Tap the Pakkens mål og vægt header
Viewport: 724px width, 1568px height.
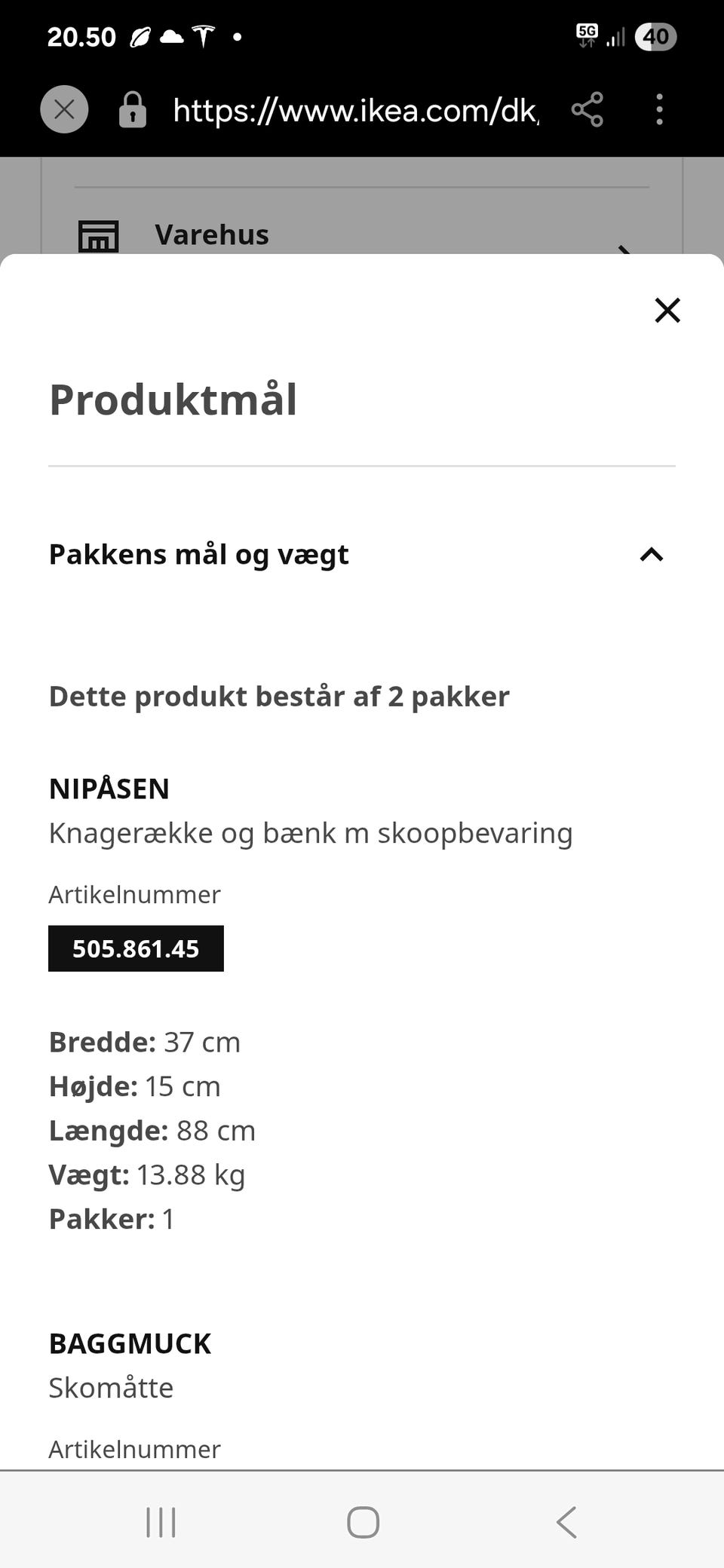[199, 555]
